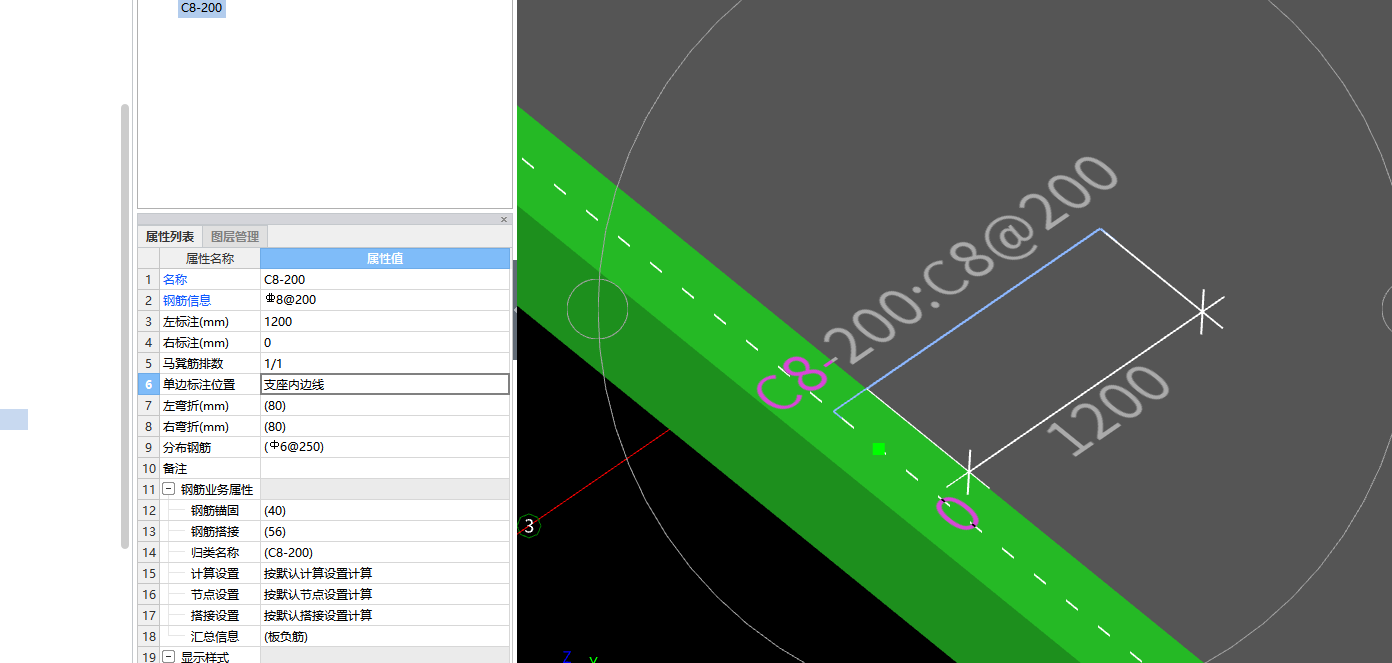Click the blue 名称 property name
This screenshot has width=1392, height=663.
[175, 280]
